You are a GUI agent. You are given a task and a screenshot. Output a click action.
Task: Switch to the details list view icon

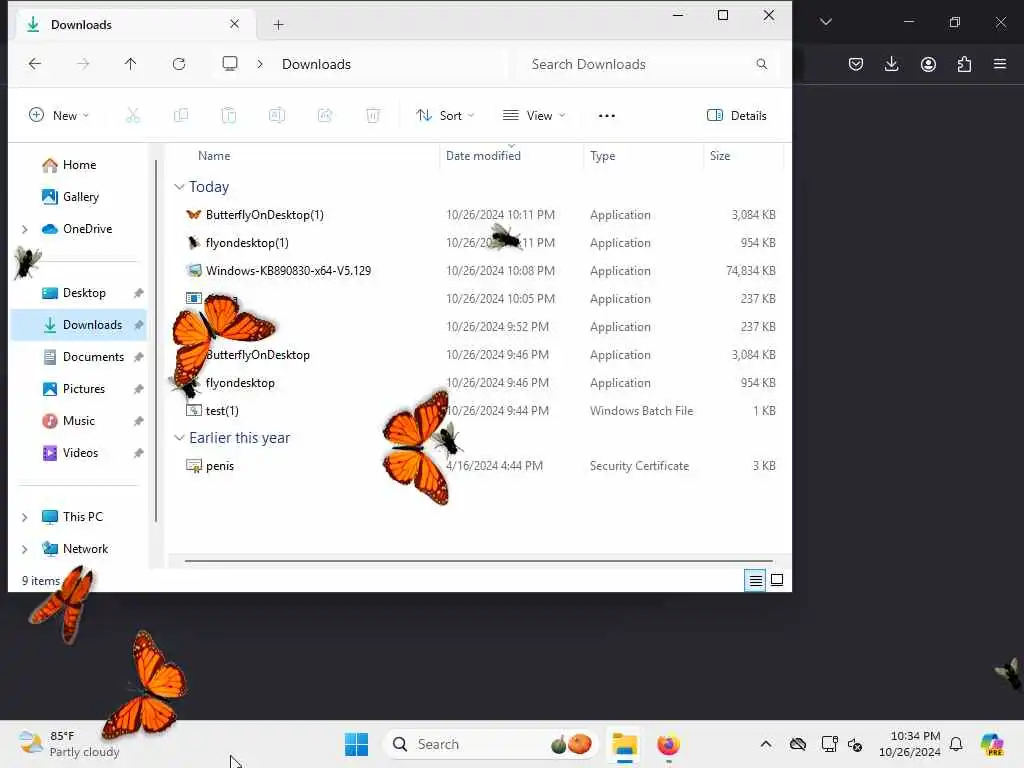[x=756, y=580]
